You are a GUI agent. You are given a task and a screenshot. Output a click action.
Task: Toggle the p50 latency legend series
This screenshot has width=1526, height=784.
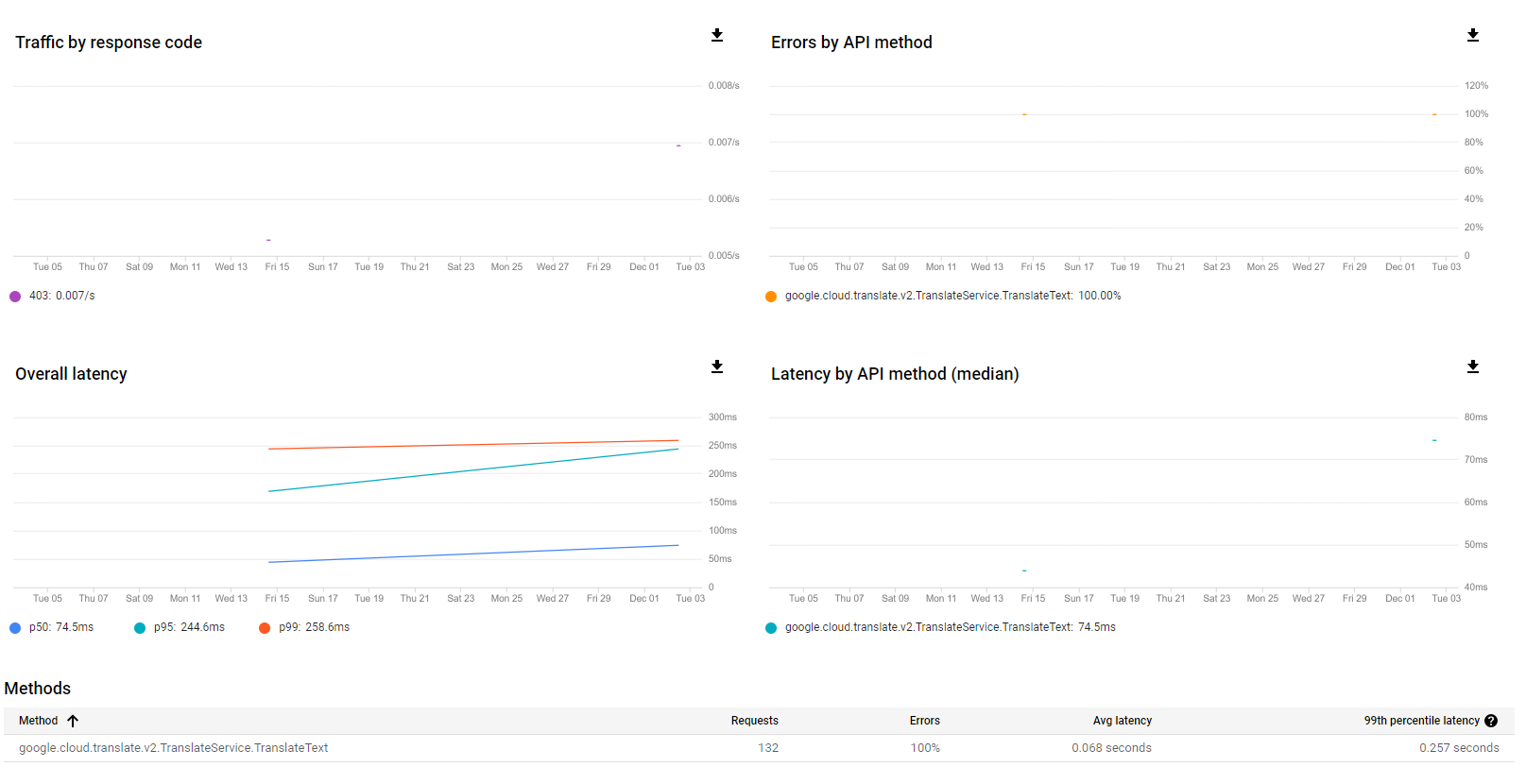[15, 628]
